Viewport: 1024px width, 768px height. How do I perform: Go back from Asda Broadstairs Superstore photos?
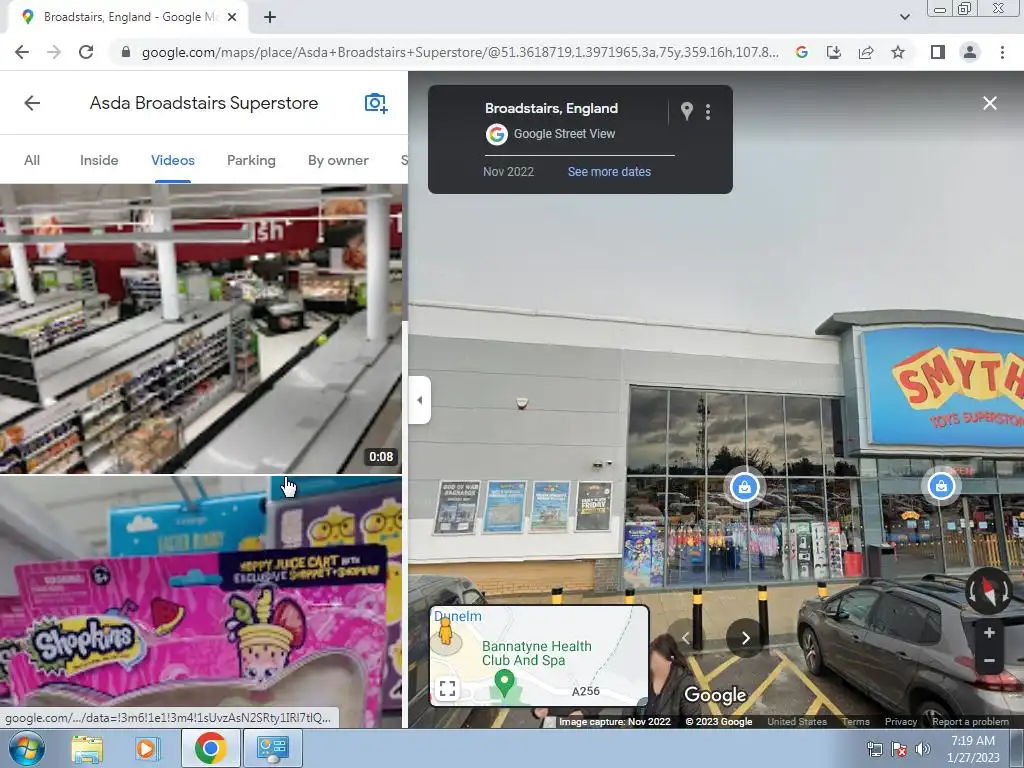(32, 103)
